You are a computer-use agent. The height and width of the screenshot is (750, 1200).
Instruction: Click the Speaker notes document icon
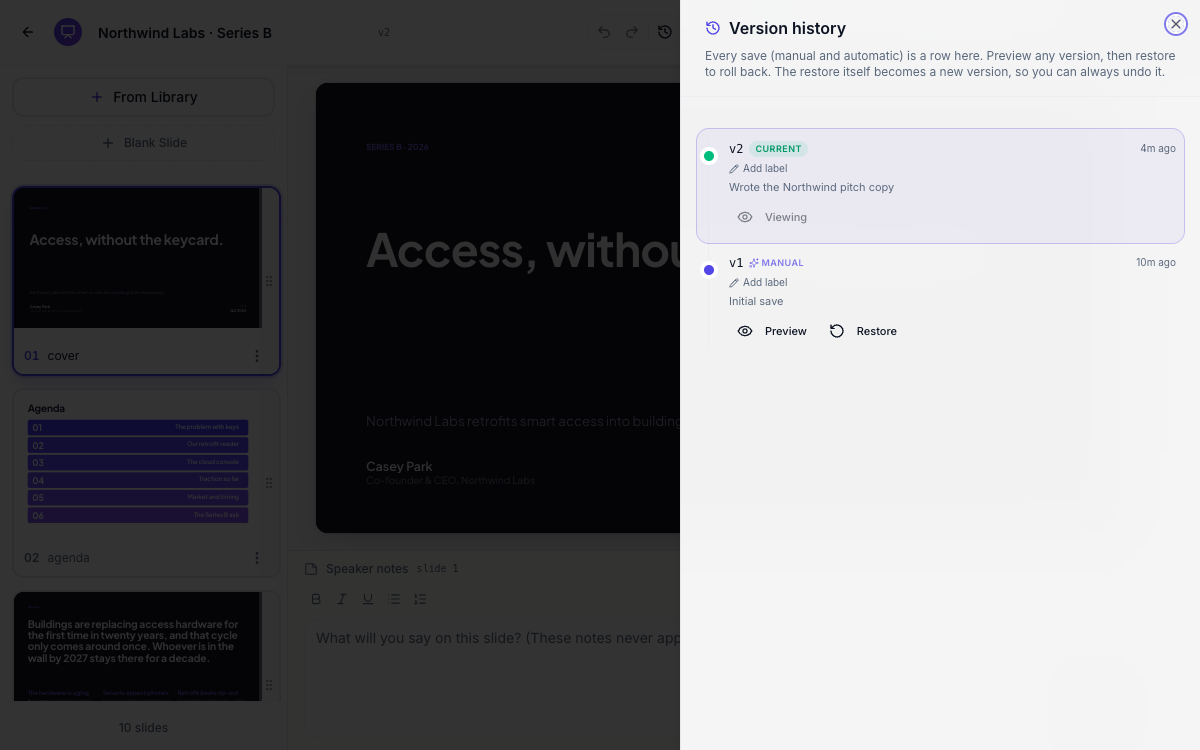311,569
